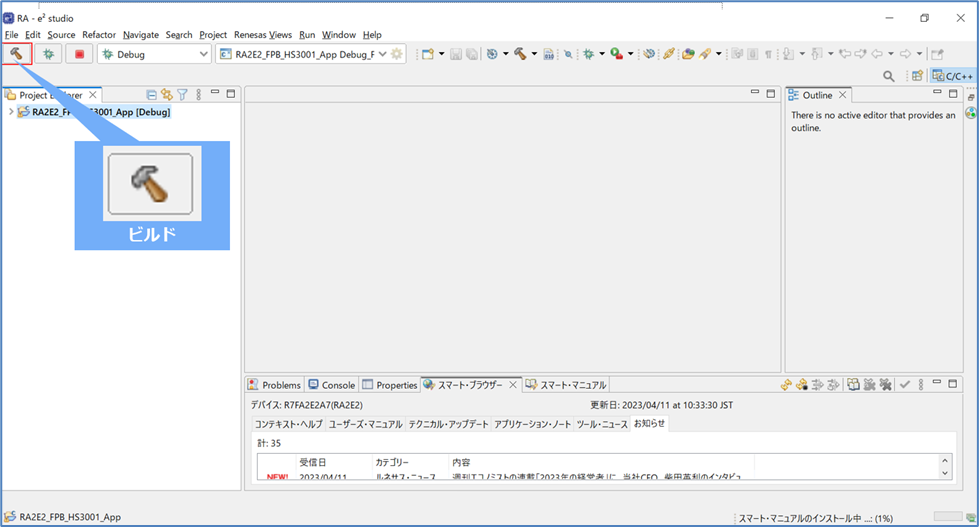
Task: Select the ユーザーズ・マニュアル sub-tab
Action: (365, 424)
